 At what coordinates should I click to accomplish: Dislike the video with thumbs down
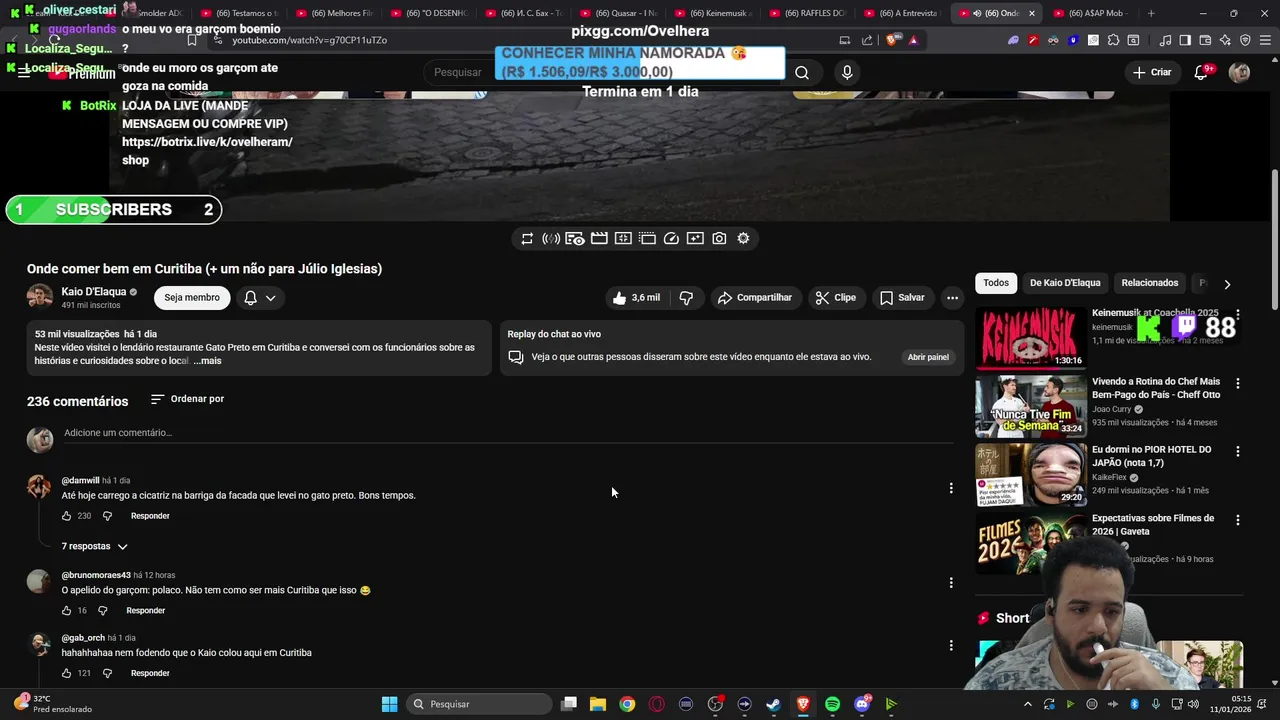tap(686, 298)
